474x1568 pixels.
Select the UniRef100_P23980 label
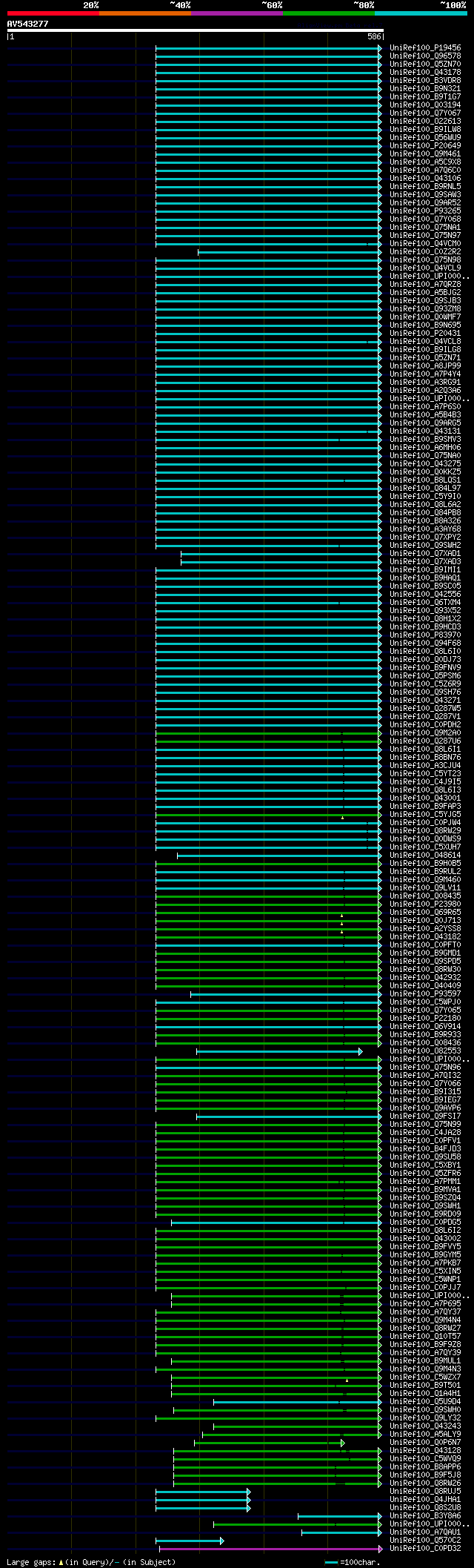point(425,904)
